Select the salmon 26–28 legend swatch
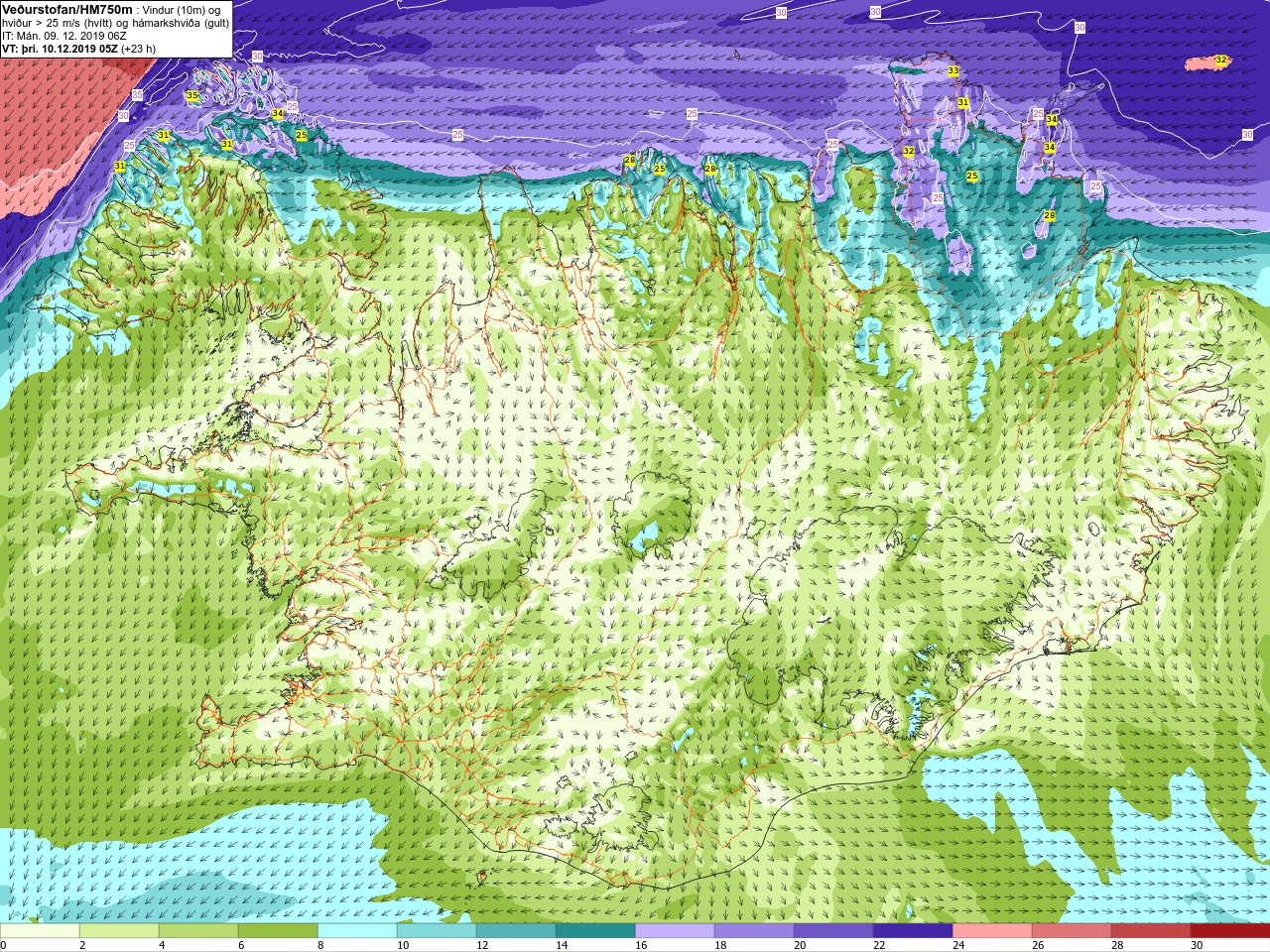 (1072, 931)
